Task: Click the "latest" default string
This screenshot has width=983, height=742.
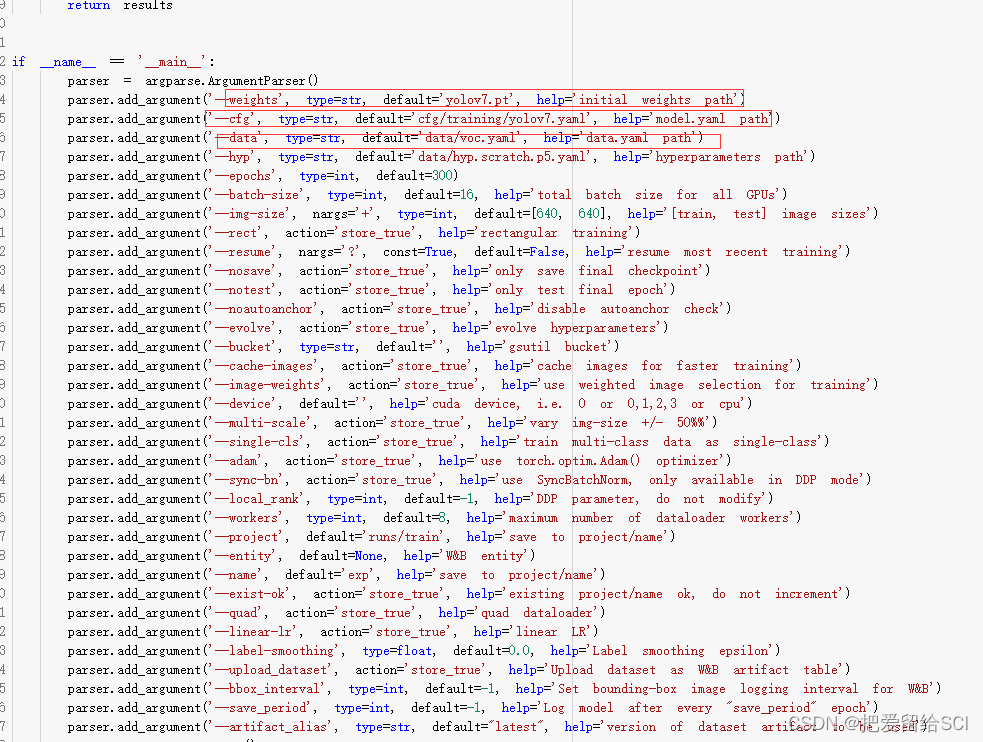Action: pos(517,727)
